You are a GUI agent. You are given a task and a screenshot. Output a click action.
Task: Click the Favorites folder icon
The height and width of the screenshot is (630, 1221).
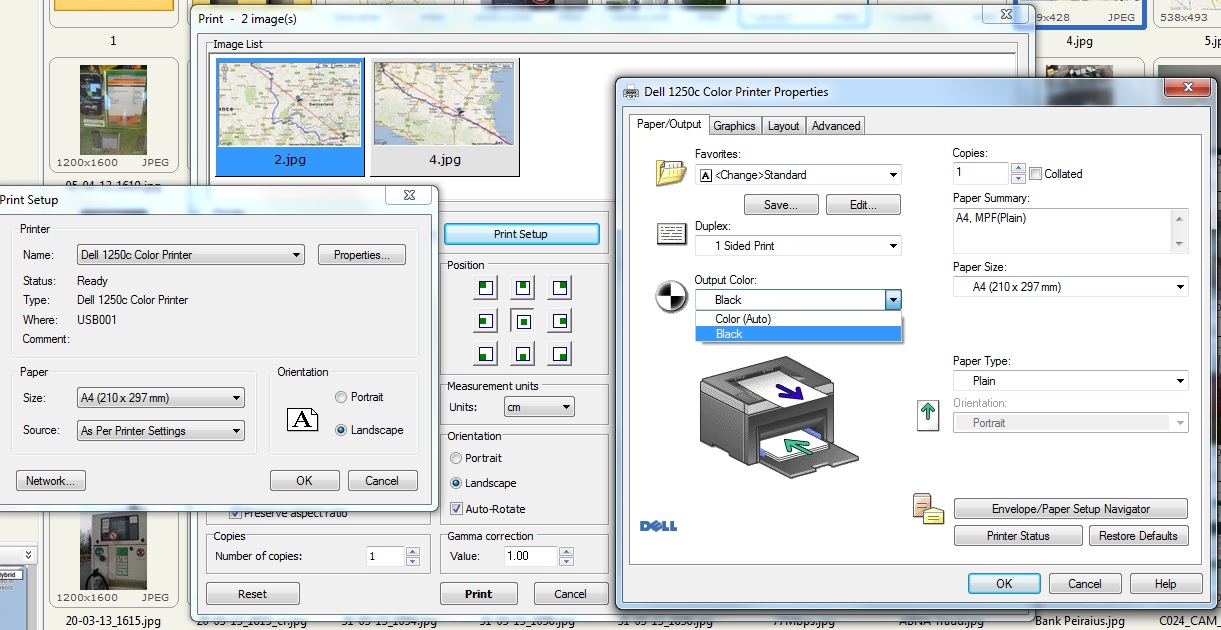(x=671, y=173)
